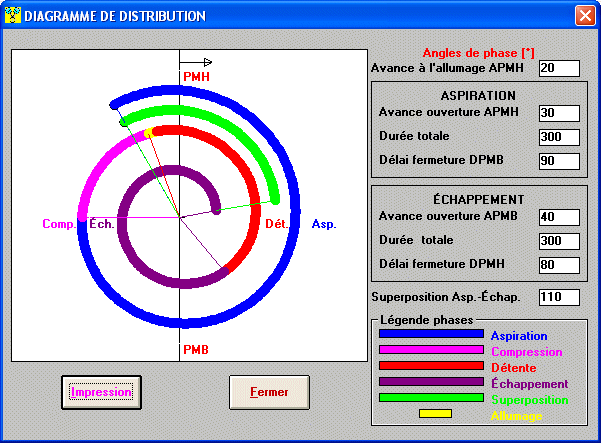Select the Avance à l'allumage APMH field
601x443 pixels.
558,68
